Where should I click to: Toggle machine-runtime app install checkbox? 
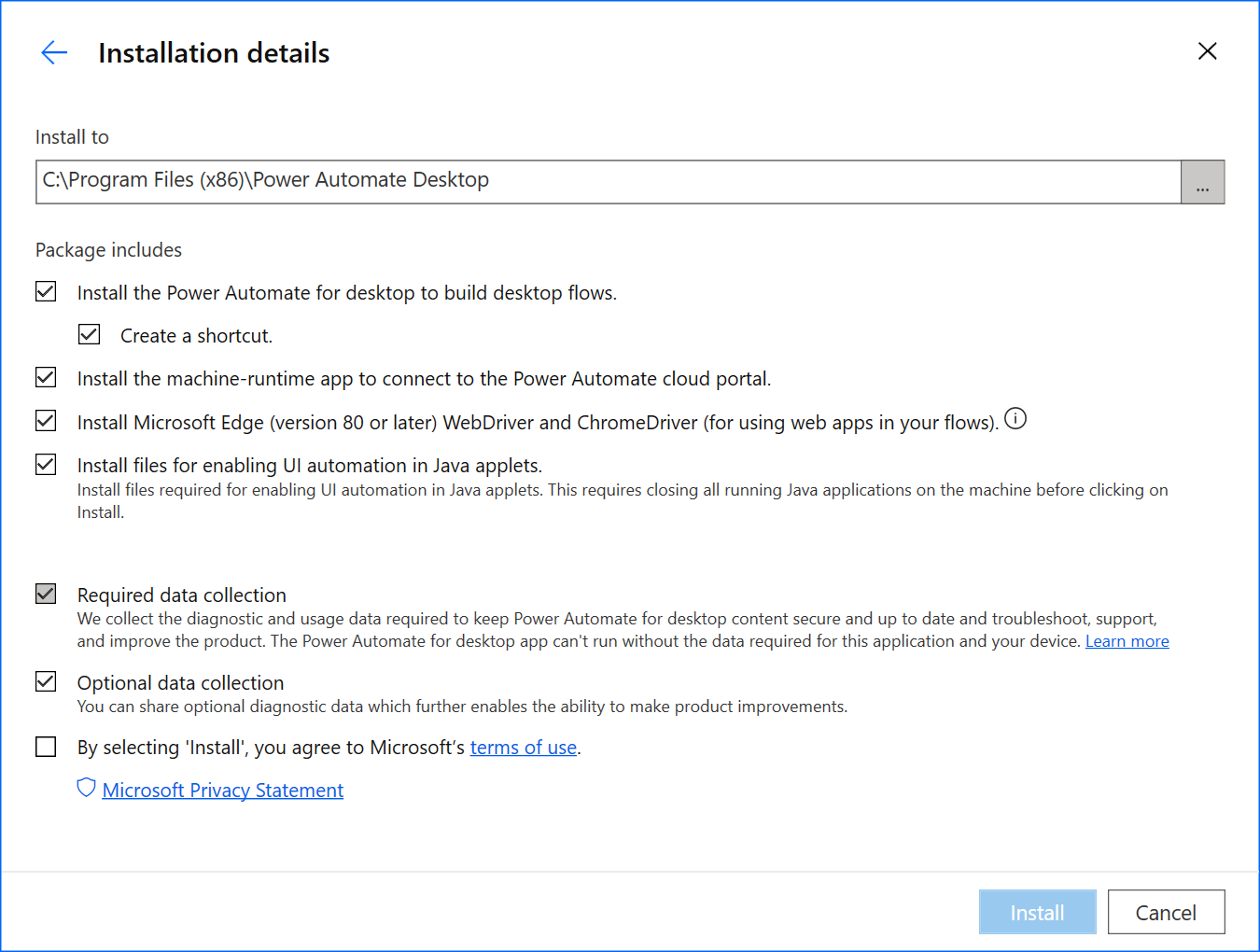pos(46,378)
